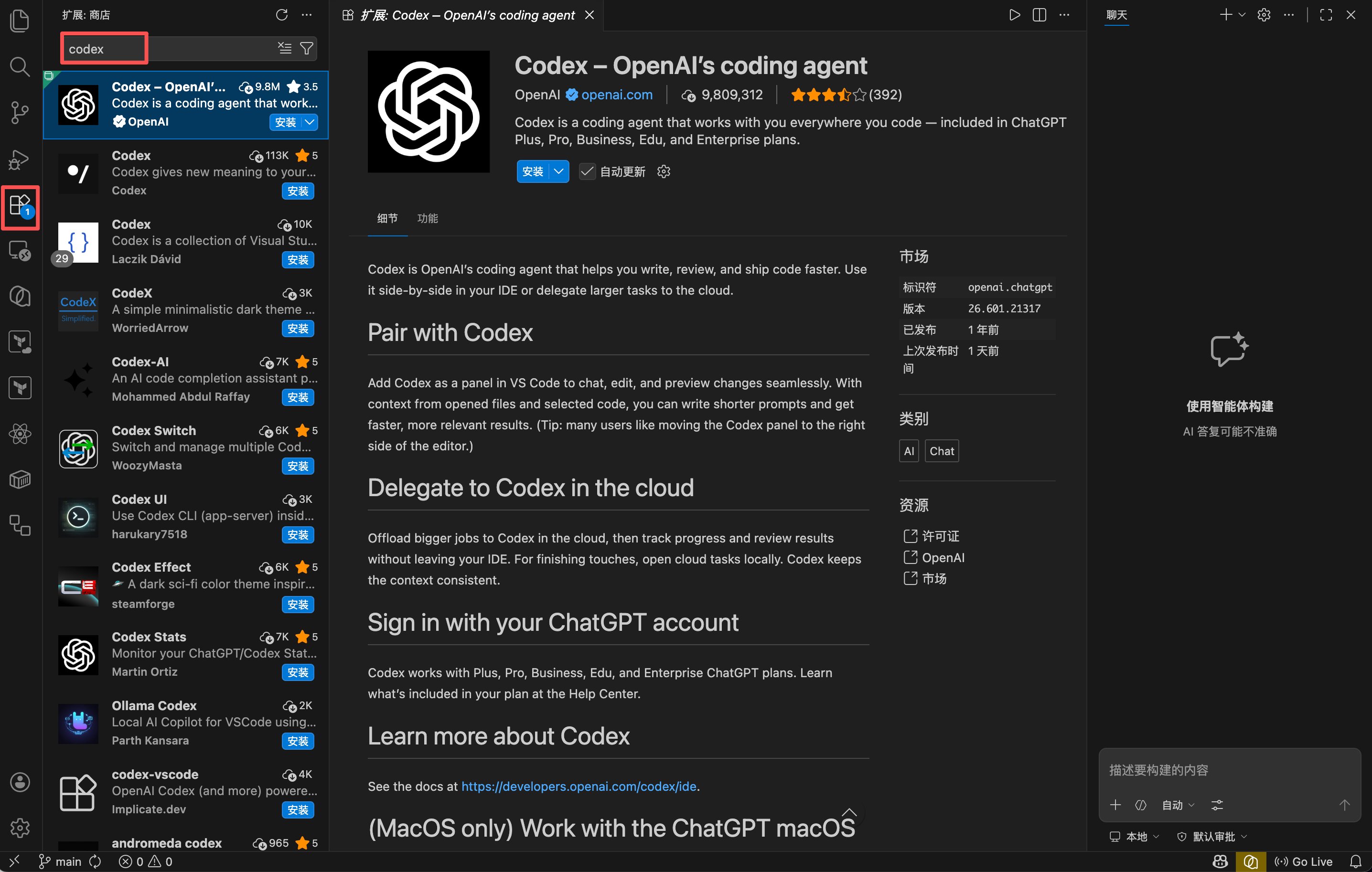Select Codex-AI by Mohammed Abdul Raffay
Image resolution: width=1372 pixels, height=872 pixels.
pos(186,379)
